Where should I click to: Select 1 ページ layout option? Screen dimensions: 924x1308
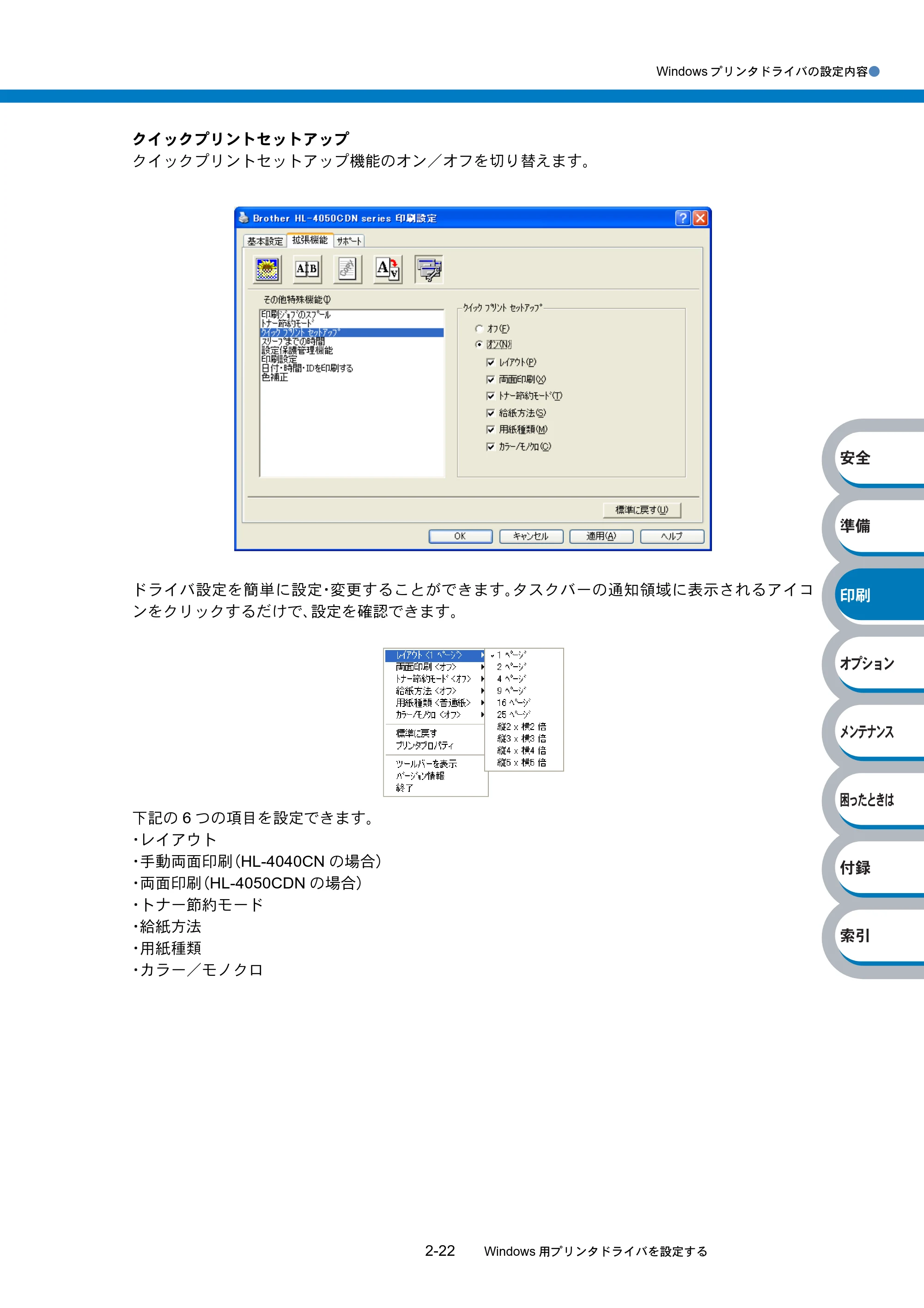(524, 655)
